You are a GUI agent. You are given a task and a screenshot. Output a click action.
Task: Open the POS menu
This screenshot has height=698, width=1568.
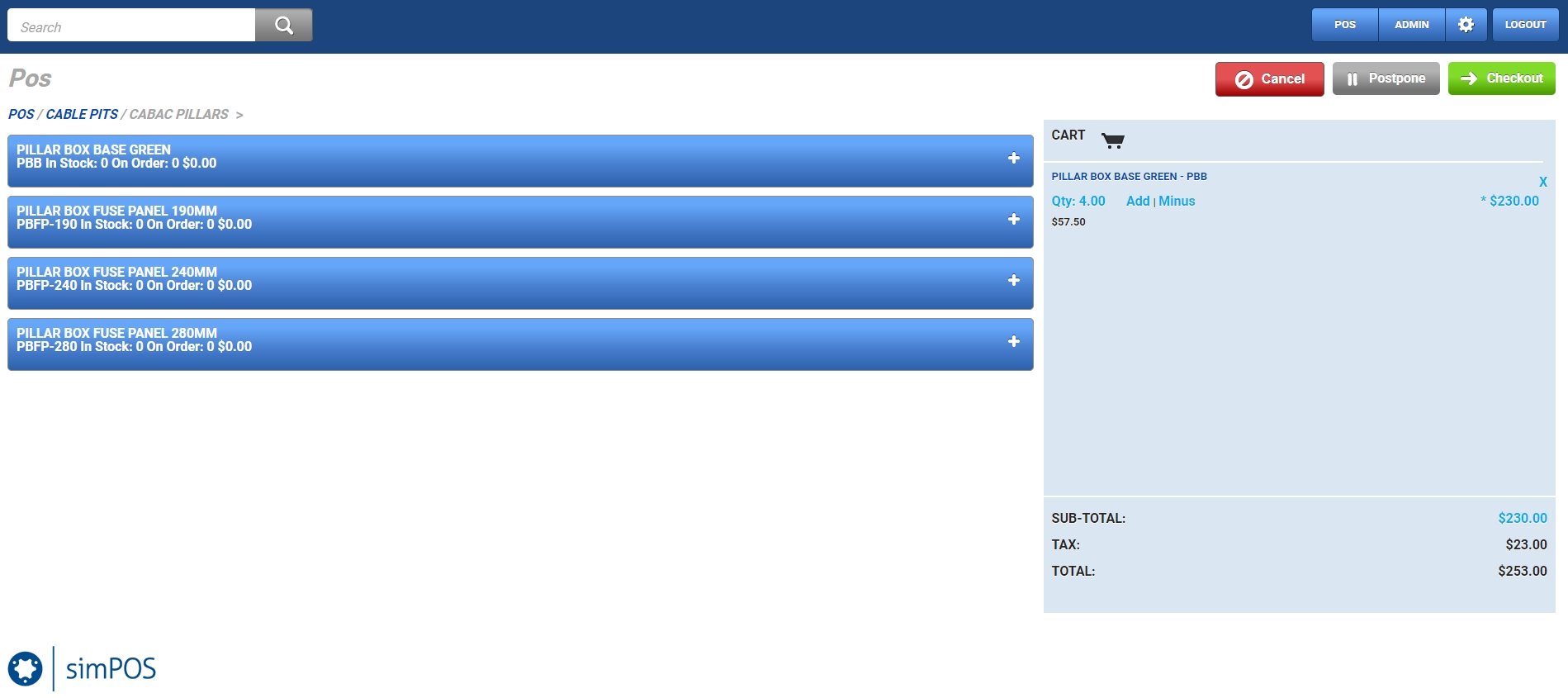tap(1345, 25)
